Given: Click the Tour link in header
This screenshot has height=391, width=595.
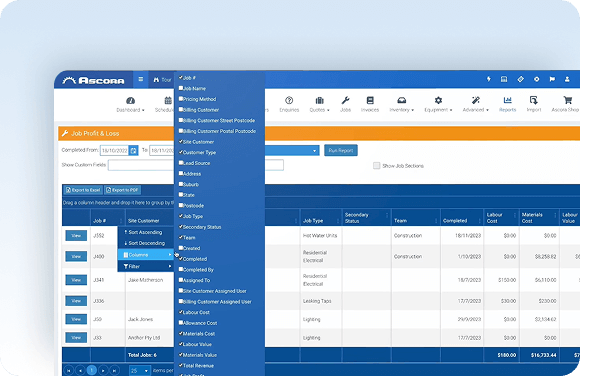Looking at the screenshot, I should click(162, 80).
